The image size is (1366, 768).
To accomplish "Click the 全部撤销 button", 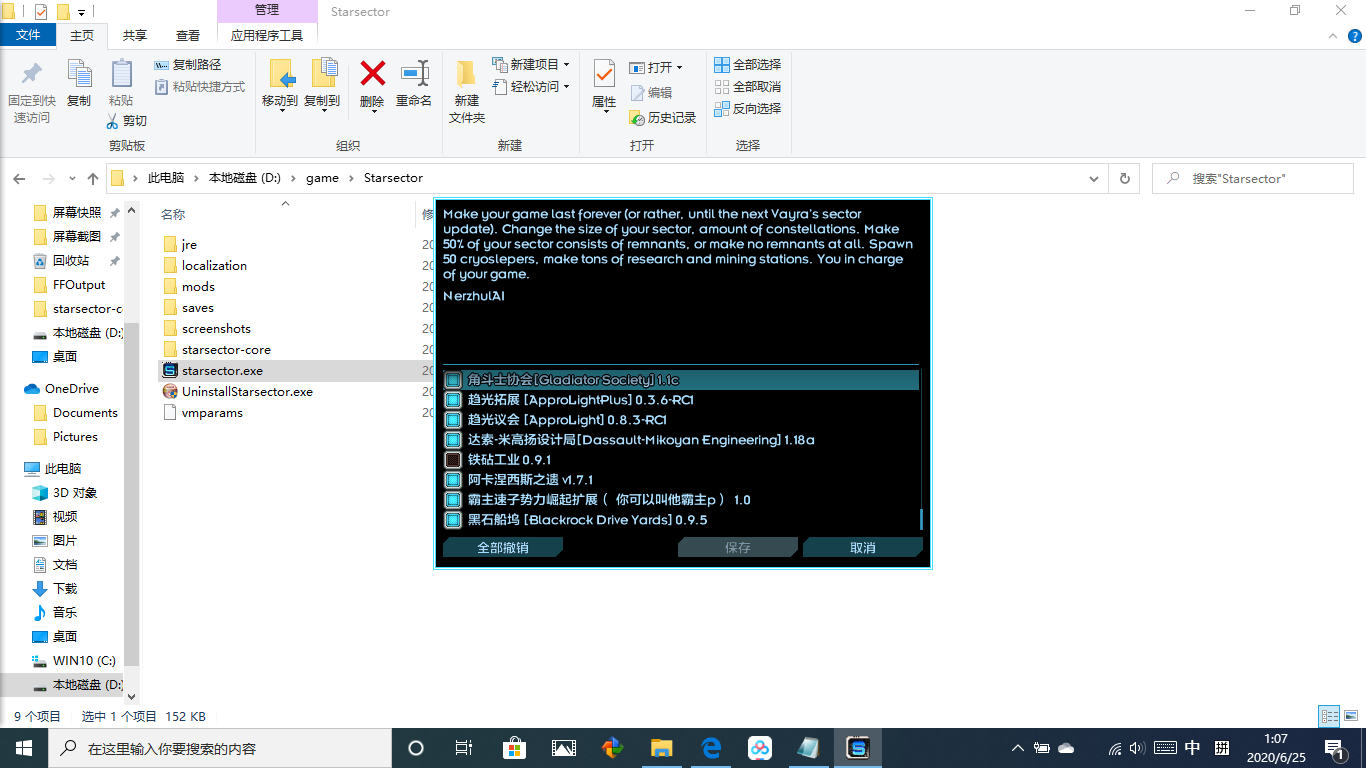I will tap(503, 546).
